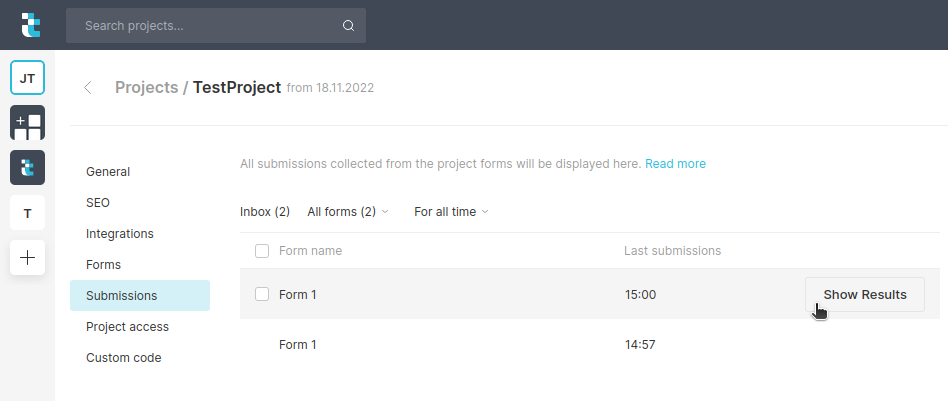Open the Read more link
Viewport: 948px width, 401px height.
[675, 164]
